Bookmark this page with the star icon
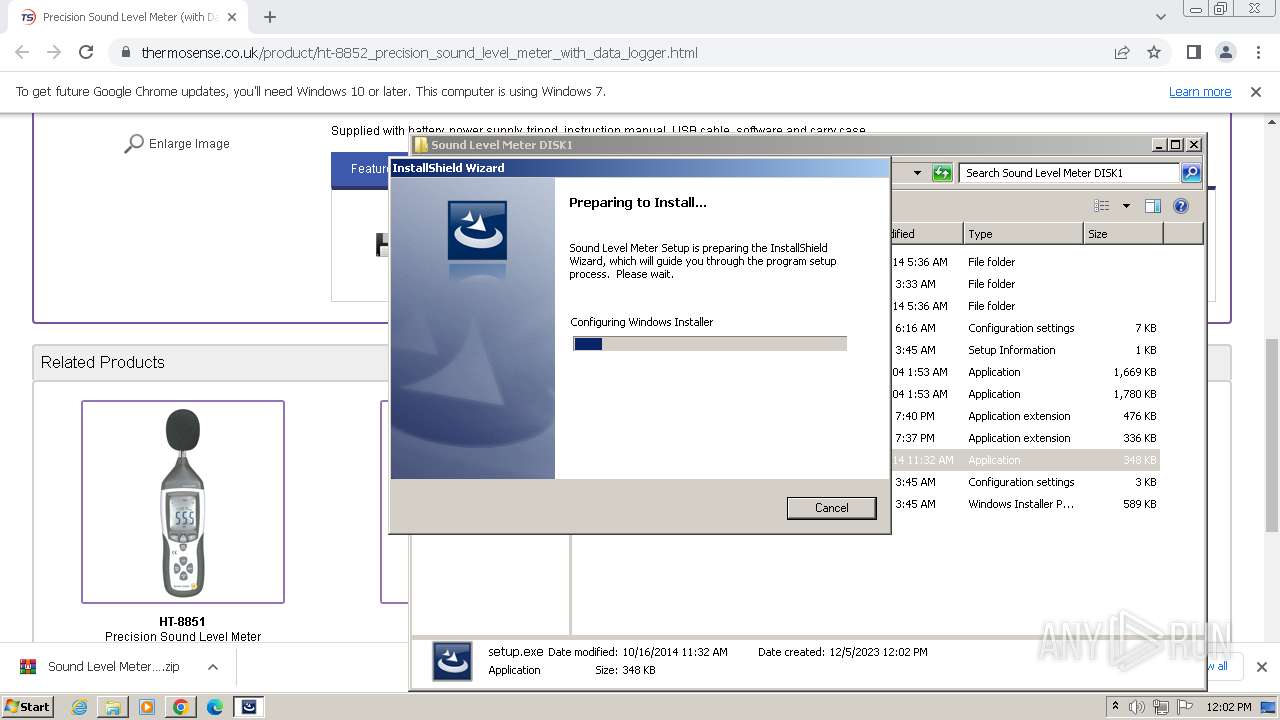This screenshot has width=1280, height=720. tap(1154, 52)
